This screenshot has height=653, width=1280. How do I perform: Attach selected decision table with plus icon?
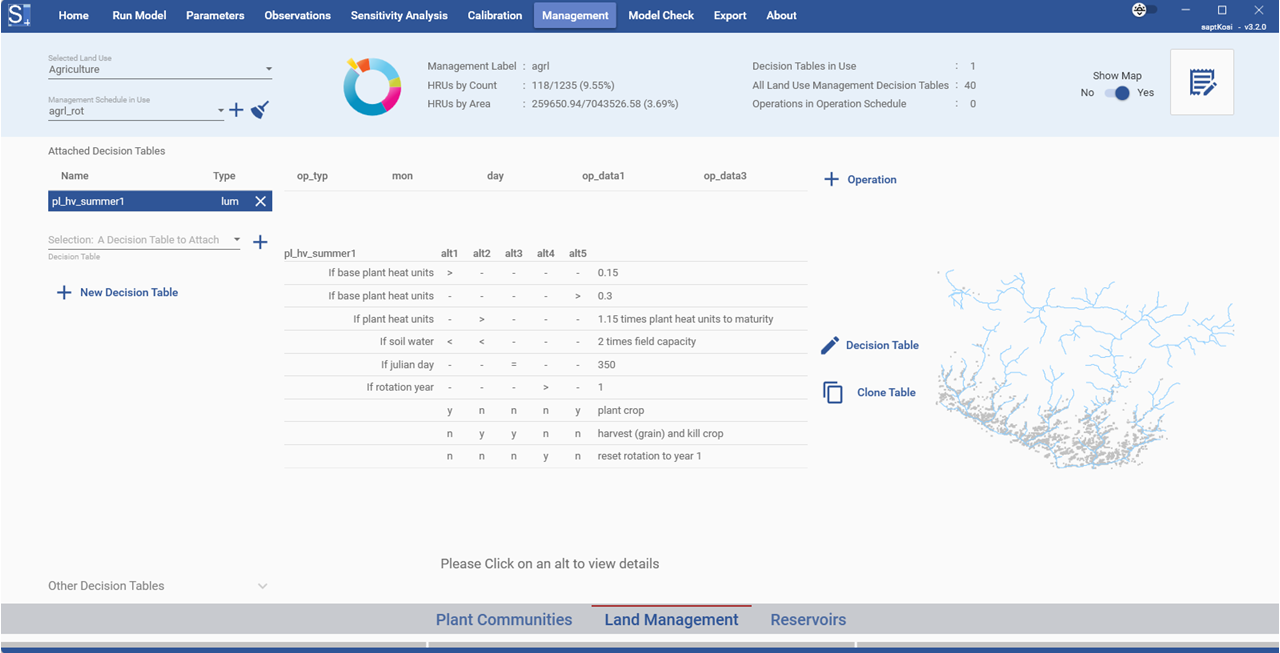coord(260,242)
